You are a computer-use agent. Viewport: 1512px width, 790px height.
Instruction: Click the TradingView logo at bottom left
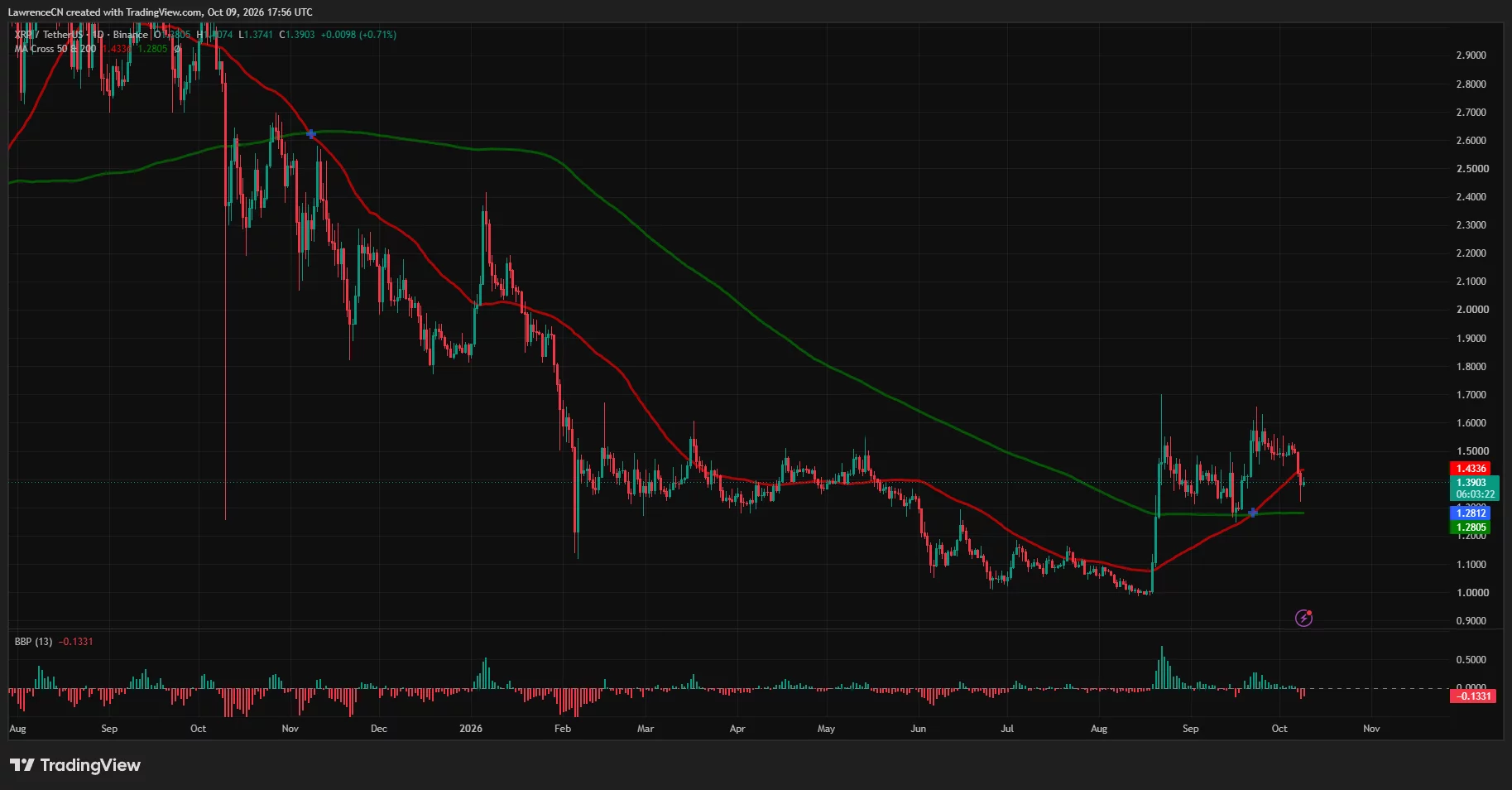[75, 765]
